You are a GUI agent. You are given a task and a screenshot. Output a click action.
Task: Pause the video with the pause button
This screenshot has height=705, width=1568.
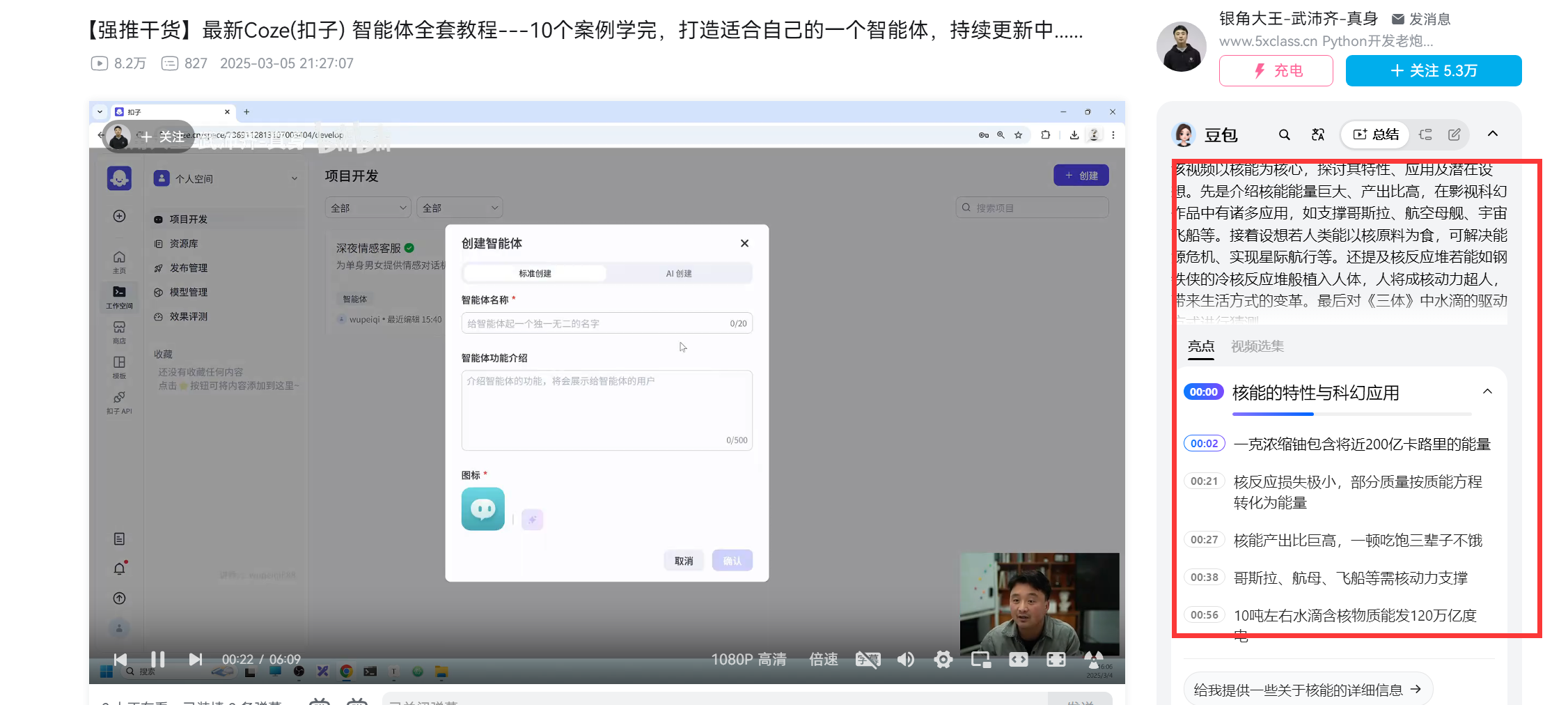158,659
